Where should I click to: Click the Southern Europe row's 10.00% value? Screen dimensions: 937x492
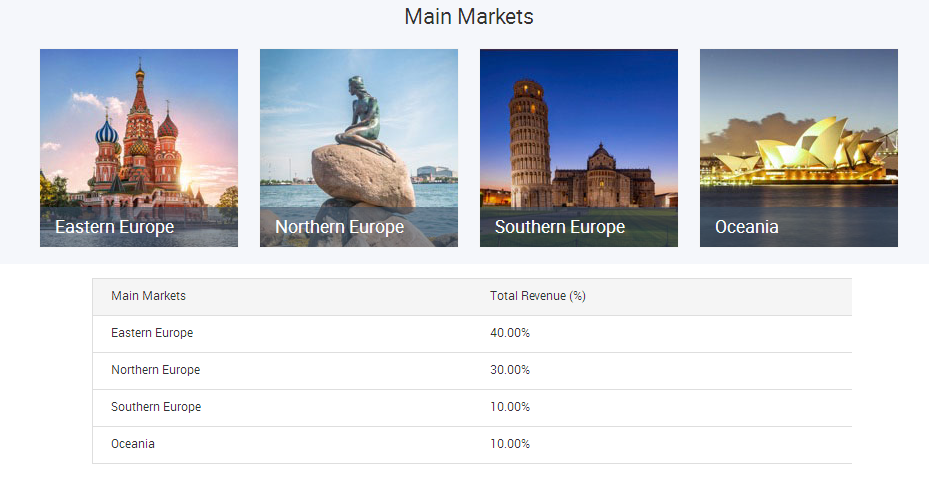coord(510,407)
